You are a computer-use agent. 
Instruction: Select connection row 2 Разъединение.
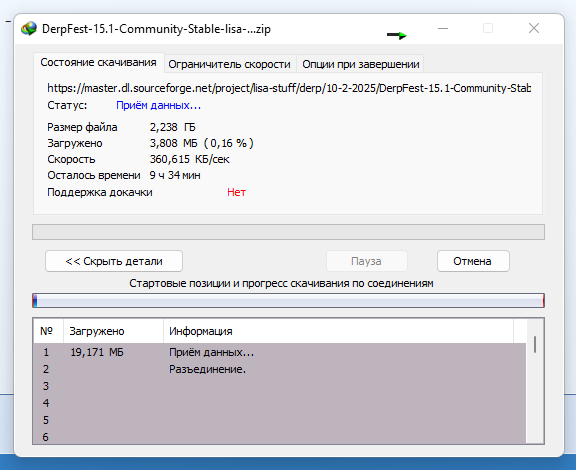pyautogui.click(x=280, y=369)
